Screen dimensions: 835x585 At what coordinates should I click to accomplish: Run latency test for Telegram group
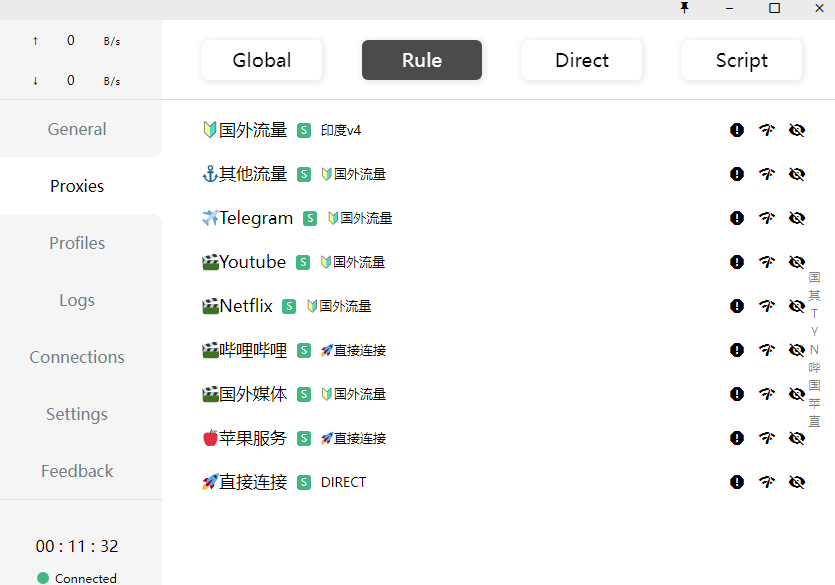767,218
